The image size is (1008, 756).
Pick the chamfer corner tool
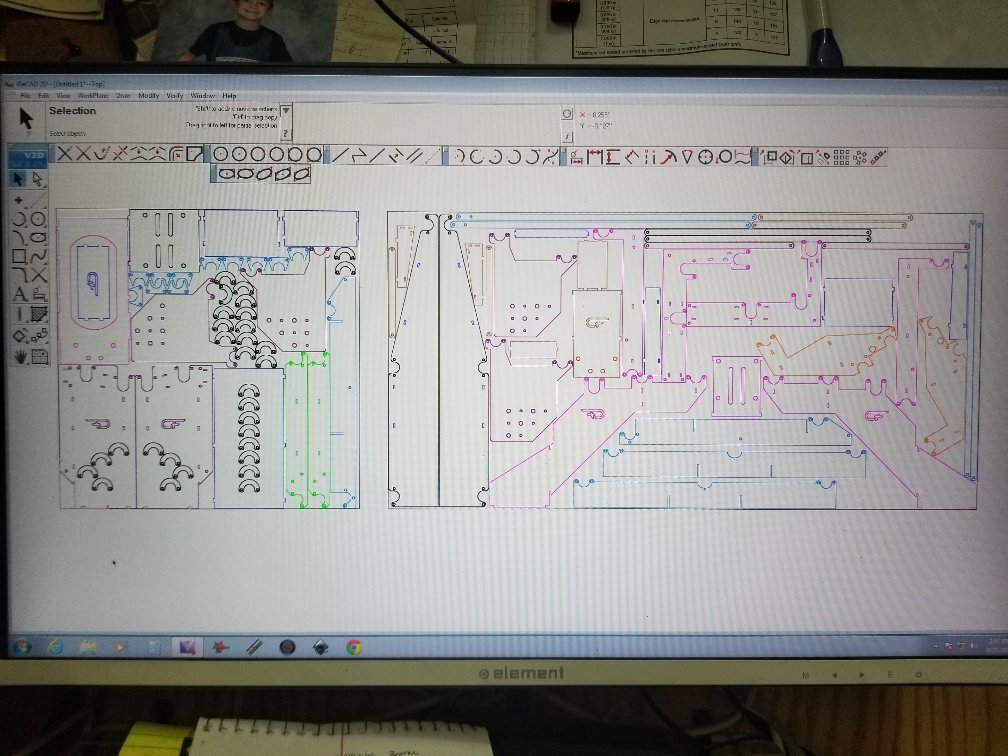click(195, 154)
